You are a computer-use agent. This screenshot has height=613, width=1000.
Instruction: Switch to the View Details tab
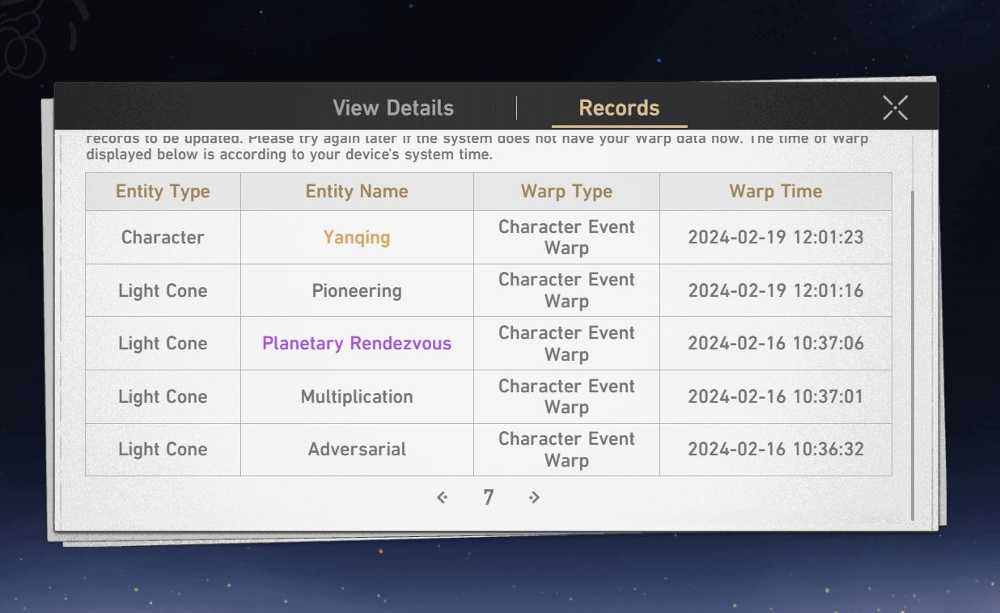[x=393, y=108]
